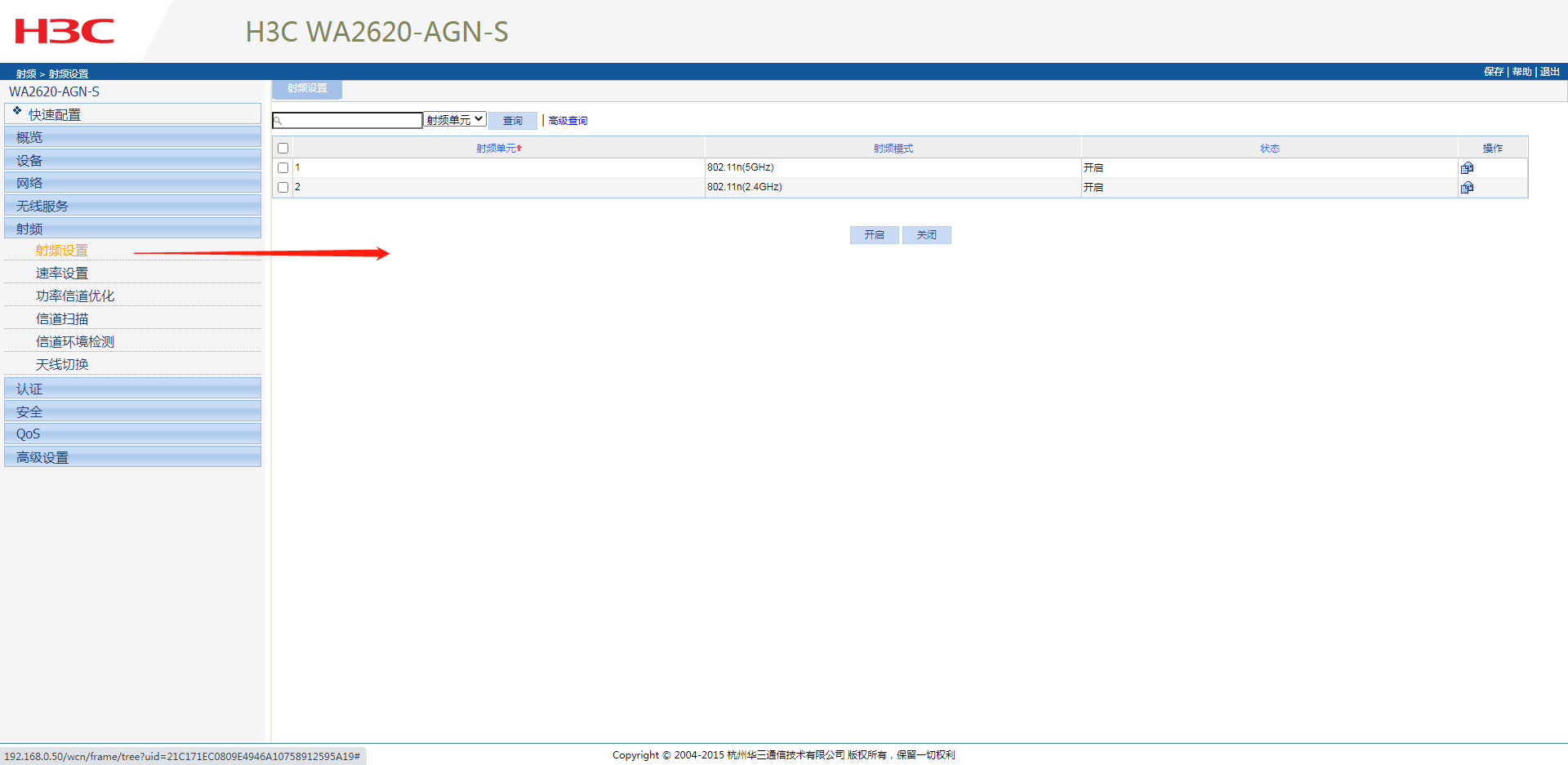The height and width of the screenshot is (765, 1568).
Task: Open 信道环境检测 page
Action: (75, 342)
